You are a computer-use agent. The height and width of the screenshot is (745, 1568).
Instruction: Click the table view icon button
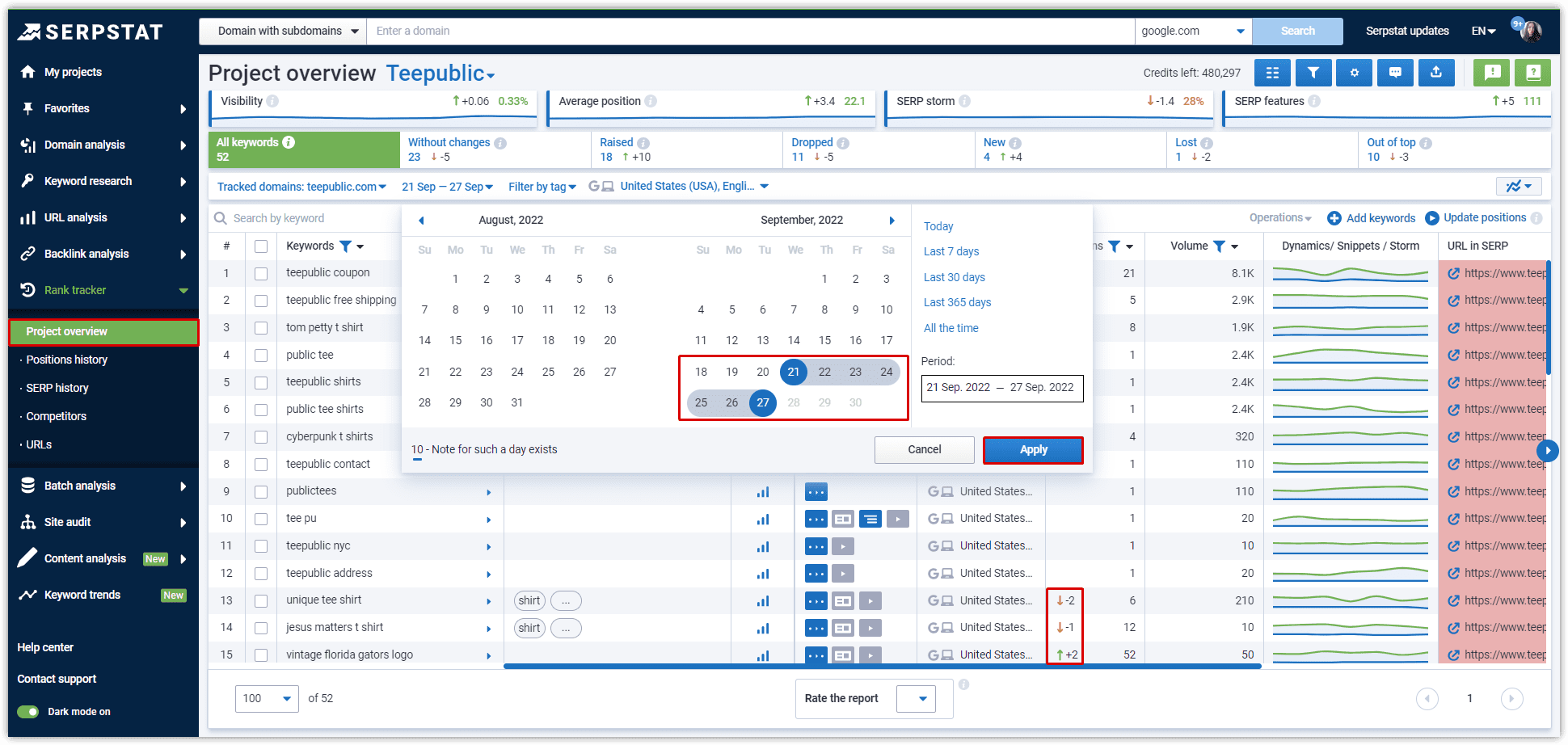pyautogui.click(x=1272, y=73)
